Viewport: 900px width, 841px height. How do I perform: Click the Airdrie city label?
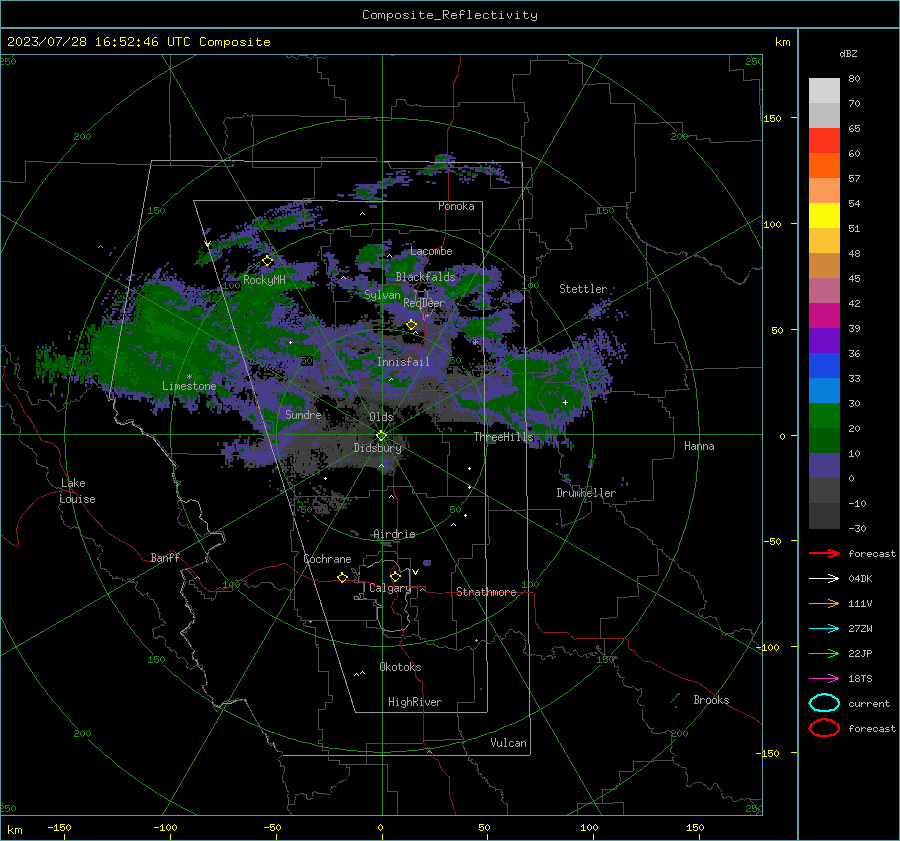[394, 534]
